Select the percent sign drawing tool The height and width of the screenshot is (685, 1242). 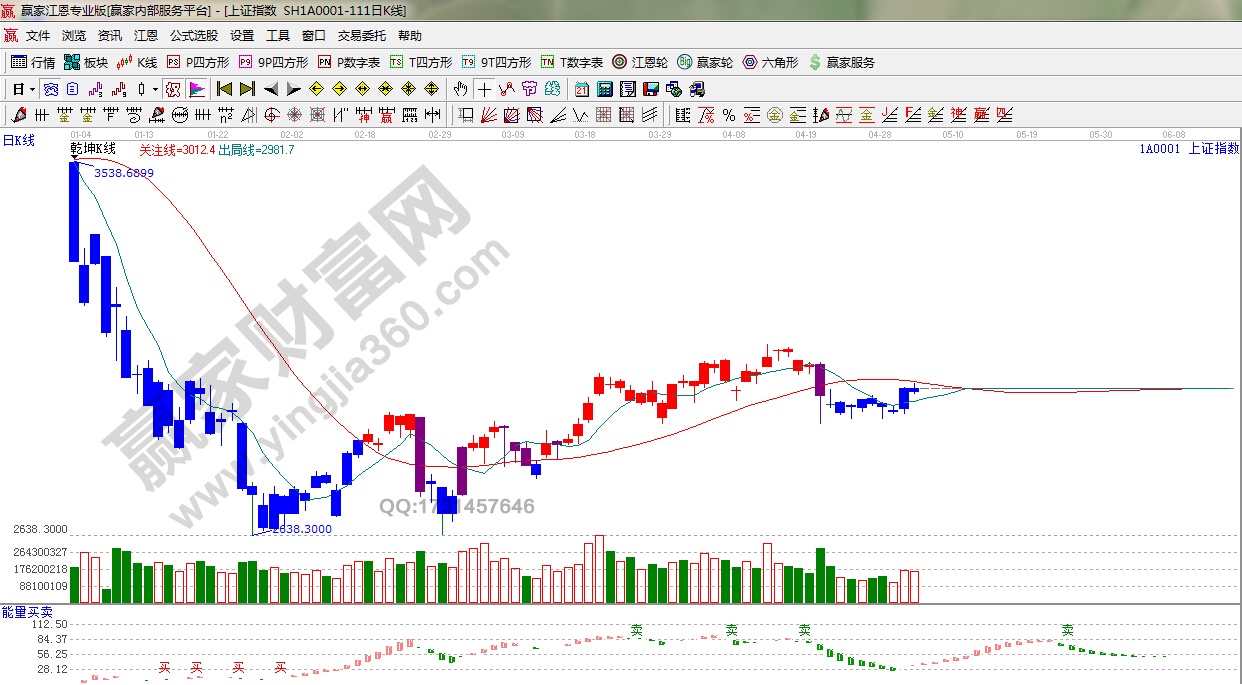pos(728,114)
